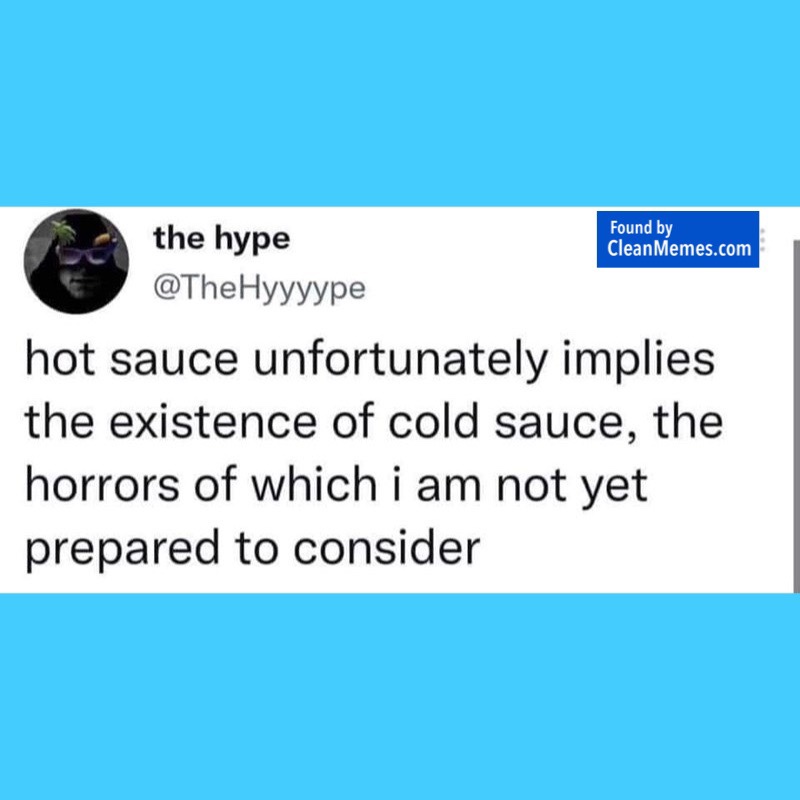The width and height of the screenshot is (800, 800).
Task: Click the word "prepared" on the last line
Action: click(122, 550)
